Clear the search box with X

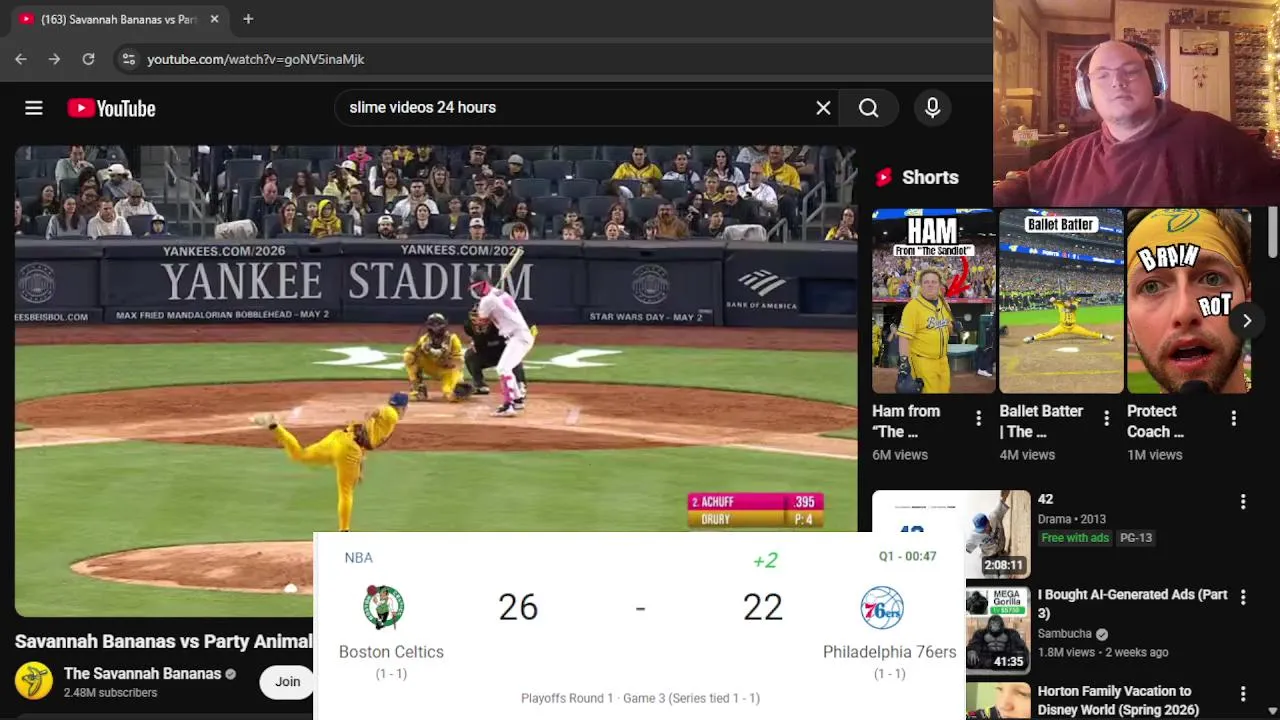(x=823, y=108)
